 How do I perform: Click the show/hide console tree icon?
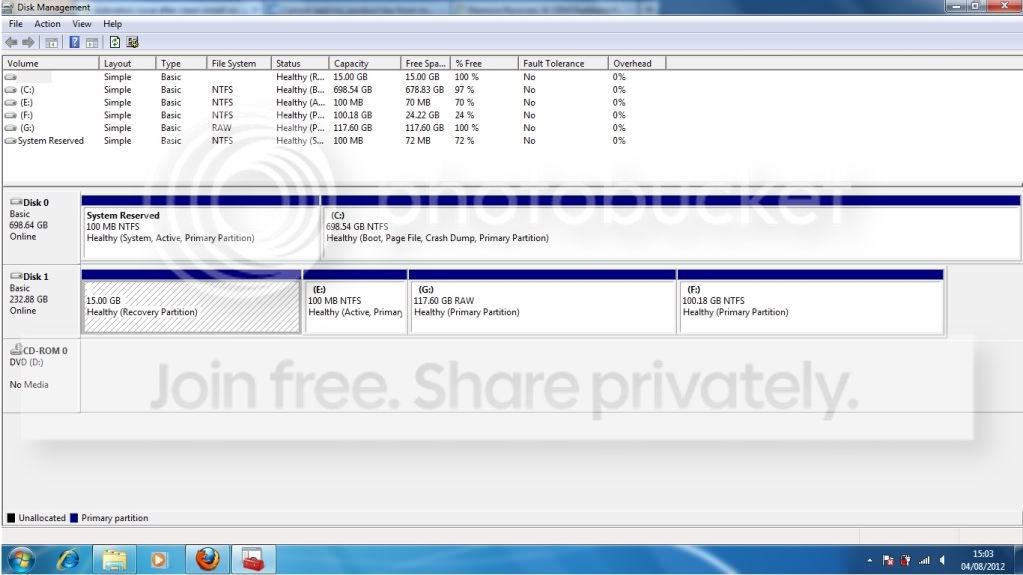click(x=52, y=42)
